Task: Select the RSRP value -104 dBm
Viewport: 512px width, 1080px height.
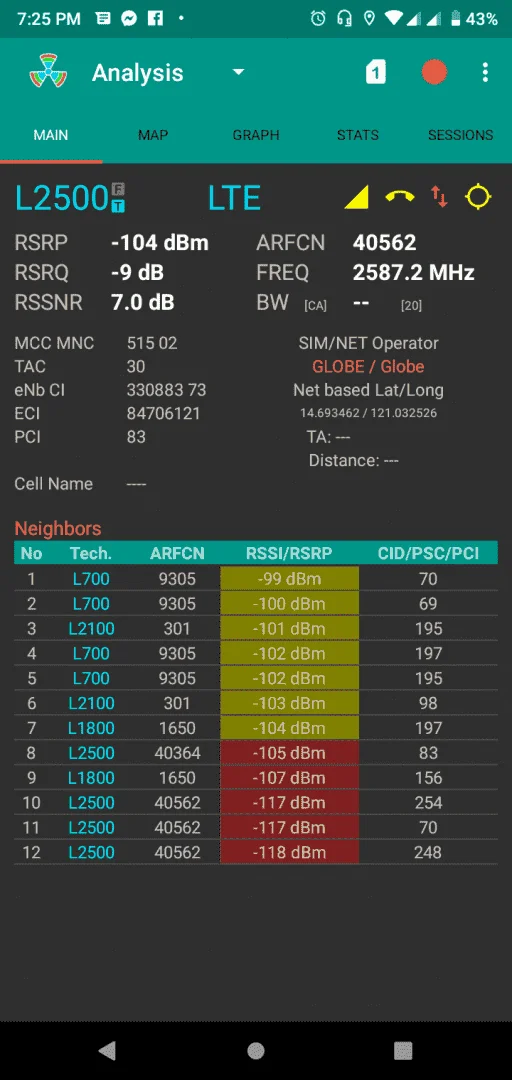Action: tap(160, 243)
